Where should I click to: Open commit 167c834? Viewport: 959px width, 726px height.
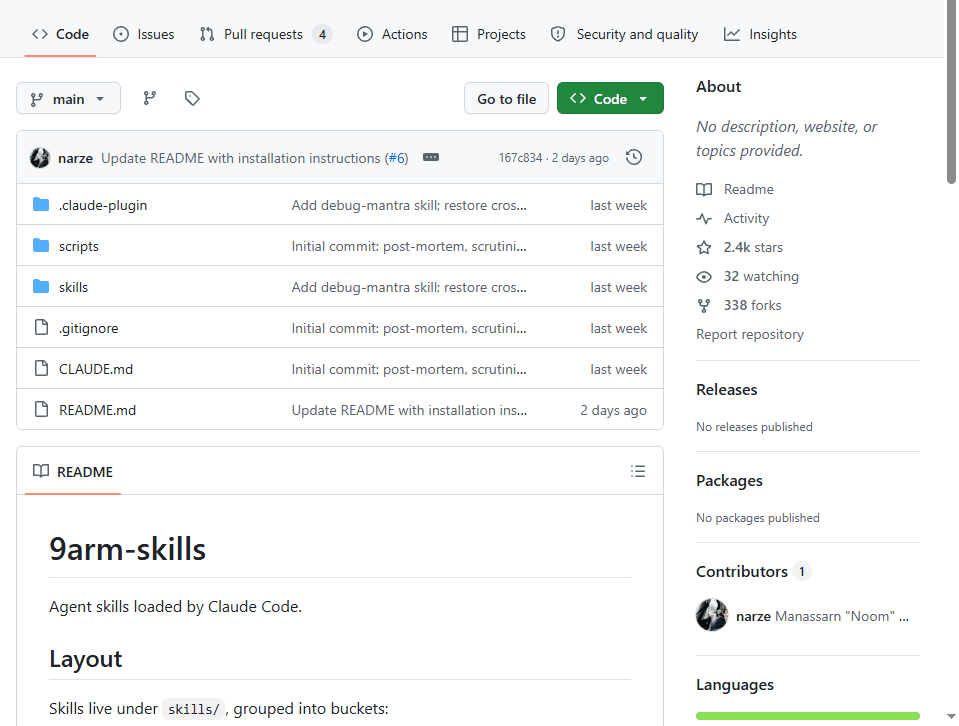click(x=520, y=158)
